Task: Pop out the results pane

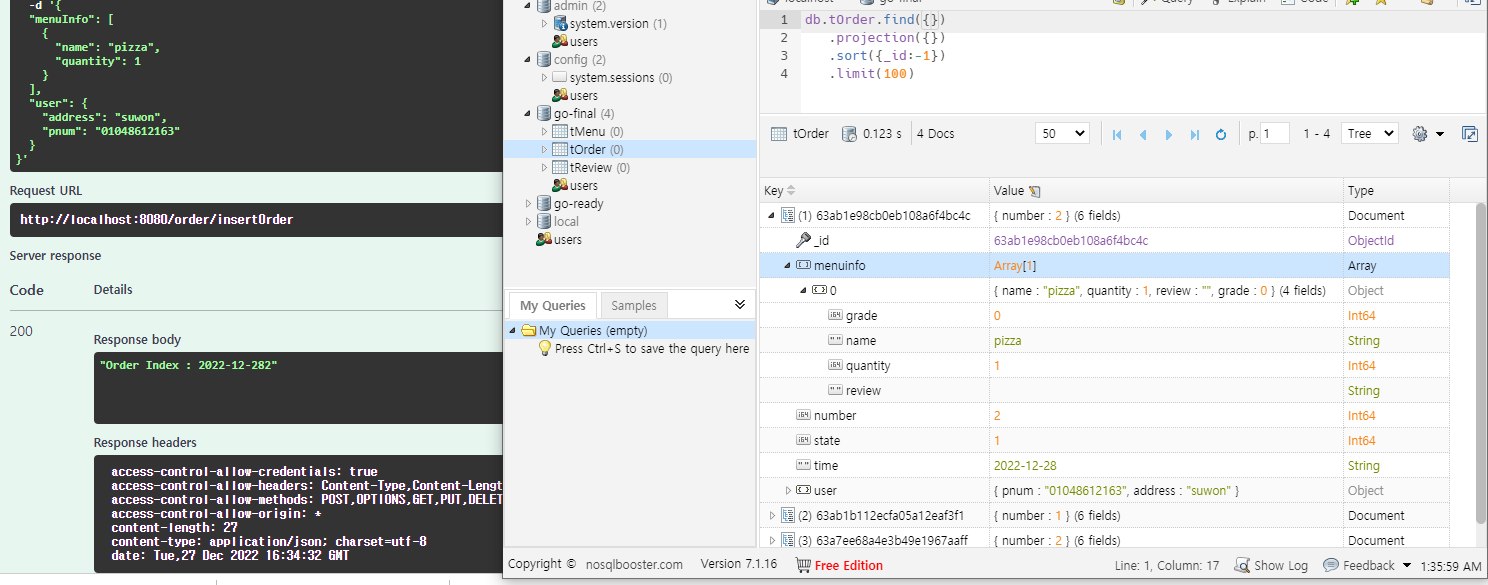Action: pos(1469,134)
